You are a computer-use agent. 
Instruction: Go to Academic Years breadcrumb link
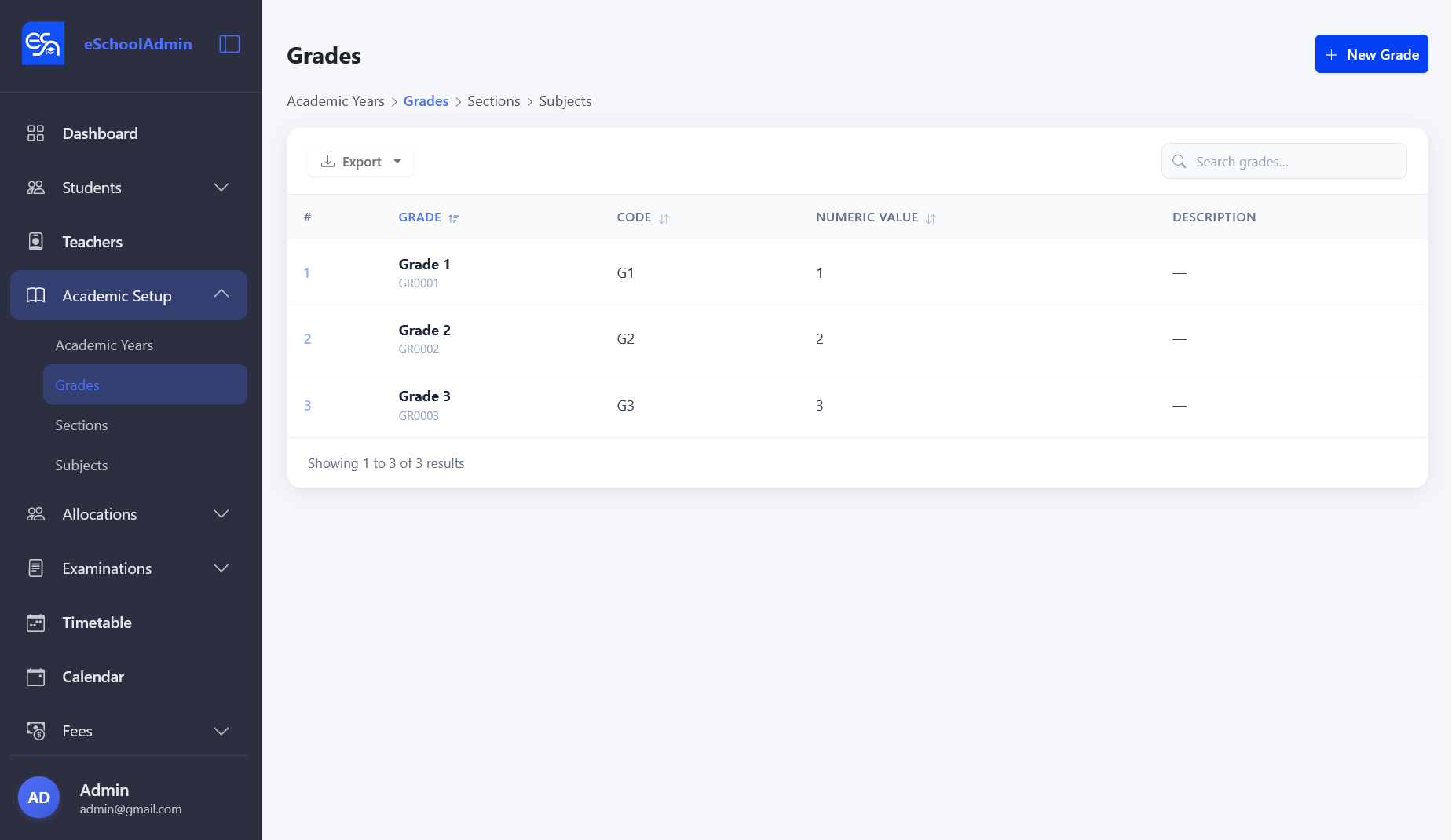pos(335,101)
